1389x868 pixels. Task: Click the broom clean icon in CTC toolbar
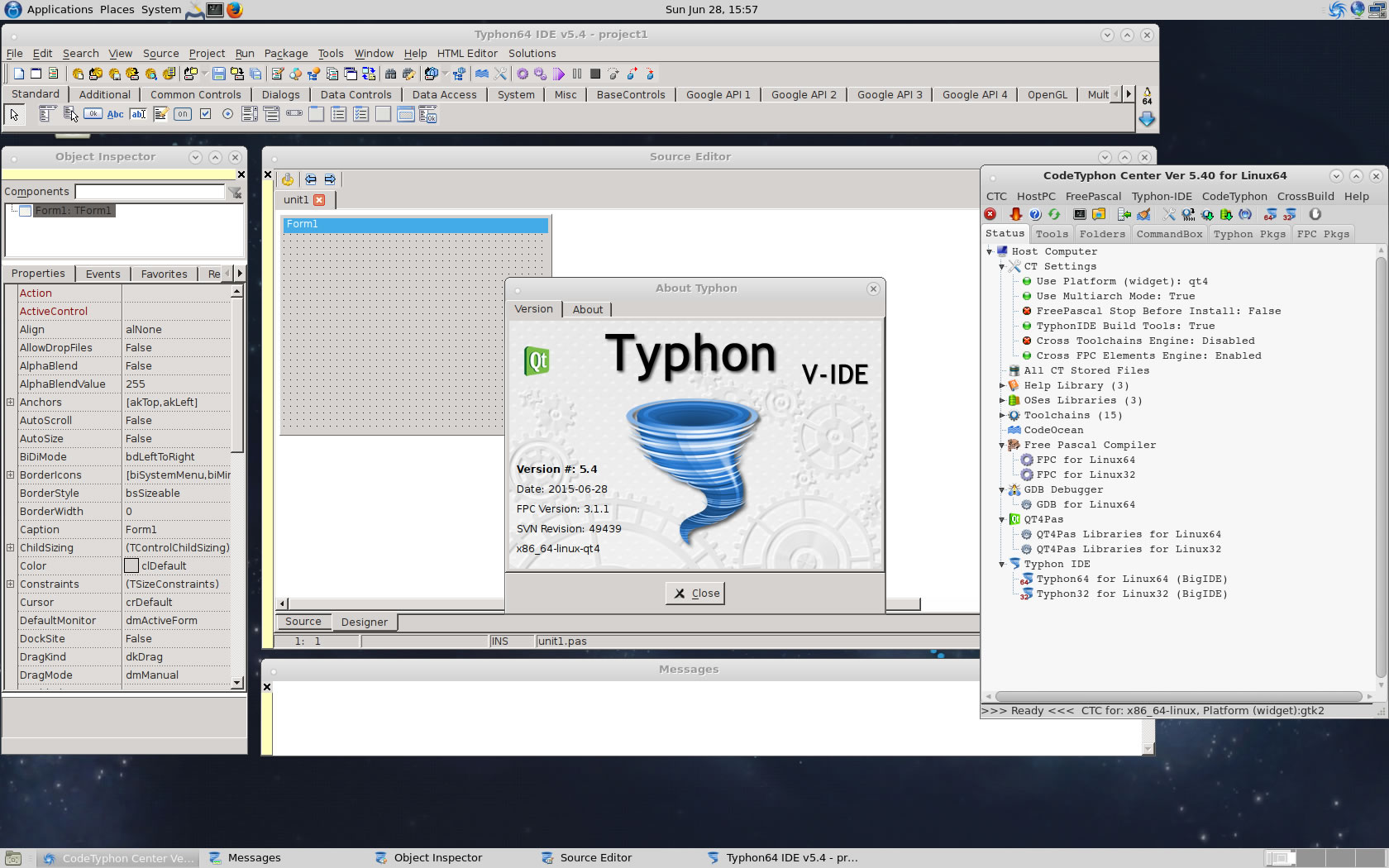[1143, 214]
